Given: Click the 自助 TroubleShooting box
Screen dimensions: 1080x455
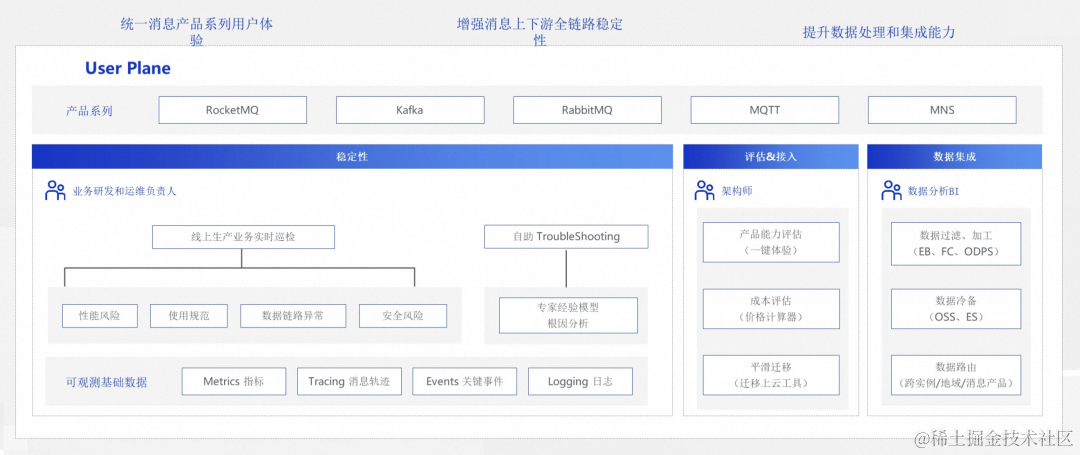Looking at the screenshot, I should [566, 237].
